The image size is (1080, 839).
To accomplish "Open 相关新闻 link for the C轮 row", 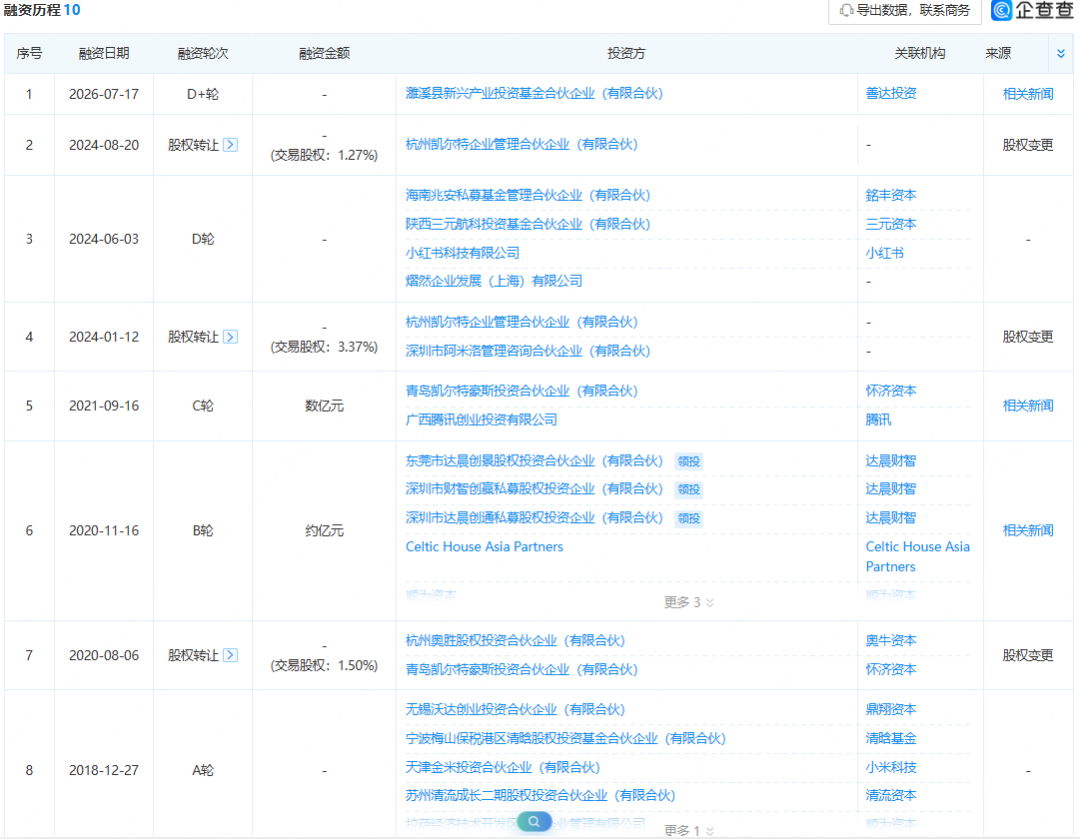I will tap(1028, 406).
